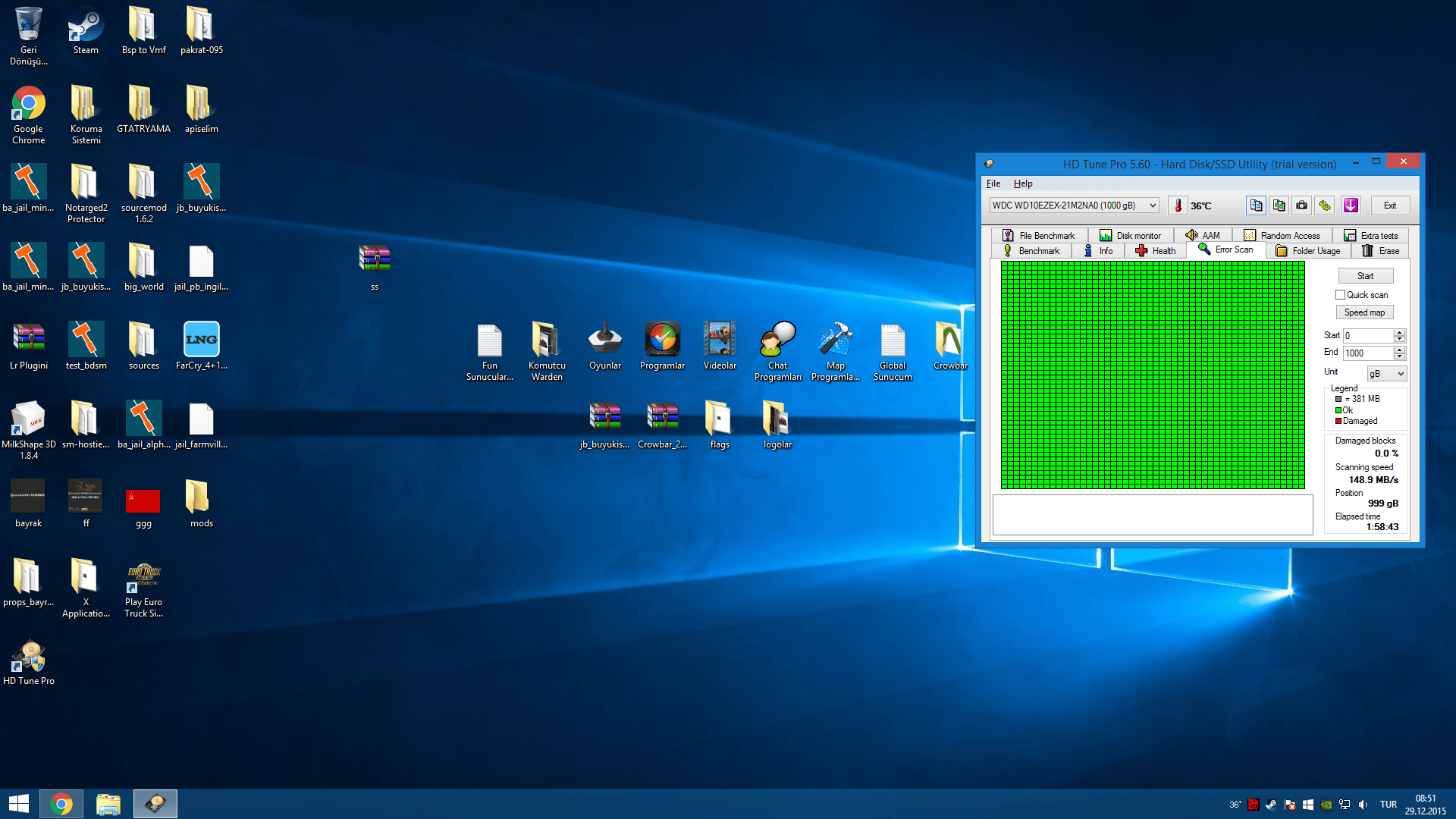Click the camera save screenshot icon
Image resolution: width=1456 pixels, height=819 pixels.
click(1301, 206)
